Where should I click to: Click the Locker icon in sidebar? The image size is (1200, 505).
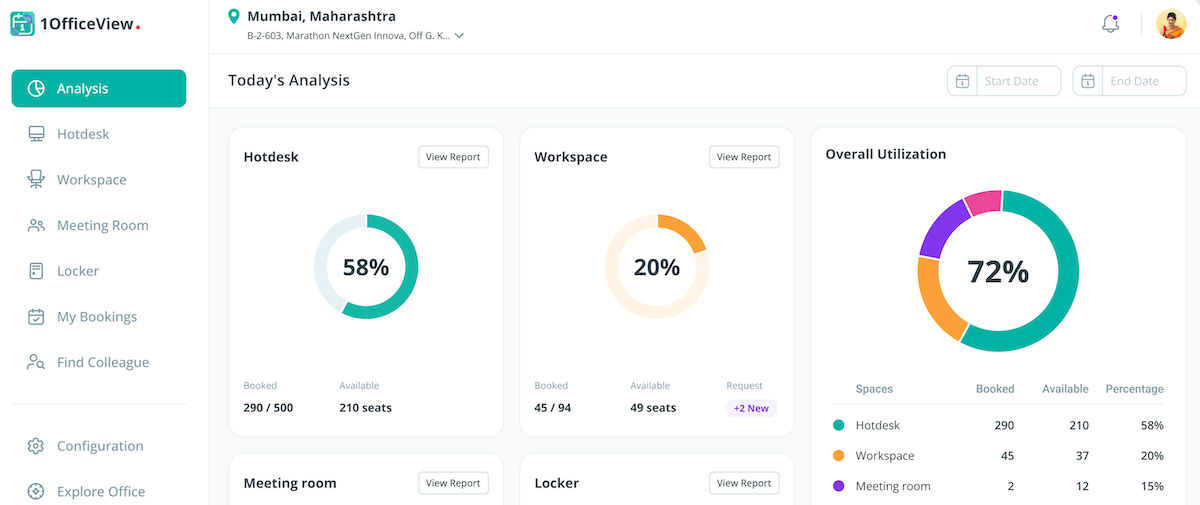click(36, 271)
